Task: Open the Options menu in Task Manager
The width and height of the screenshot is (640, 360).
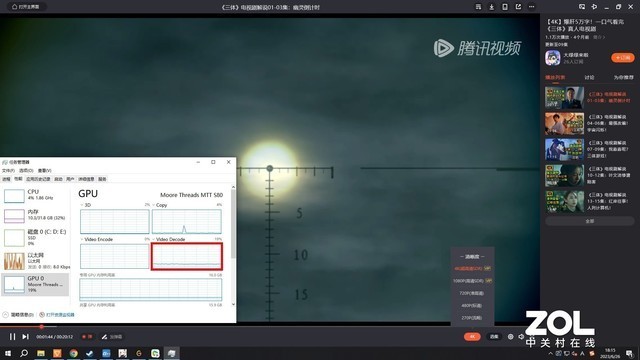Action: coord(26,171)
